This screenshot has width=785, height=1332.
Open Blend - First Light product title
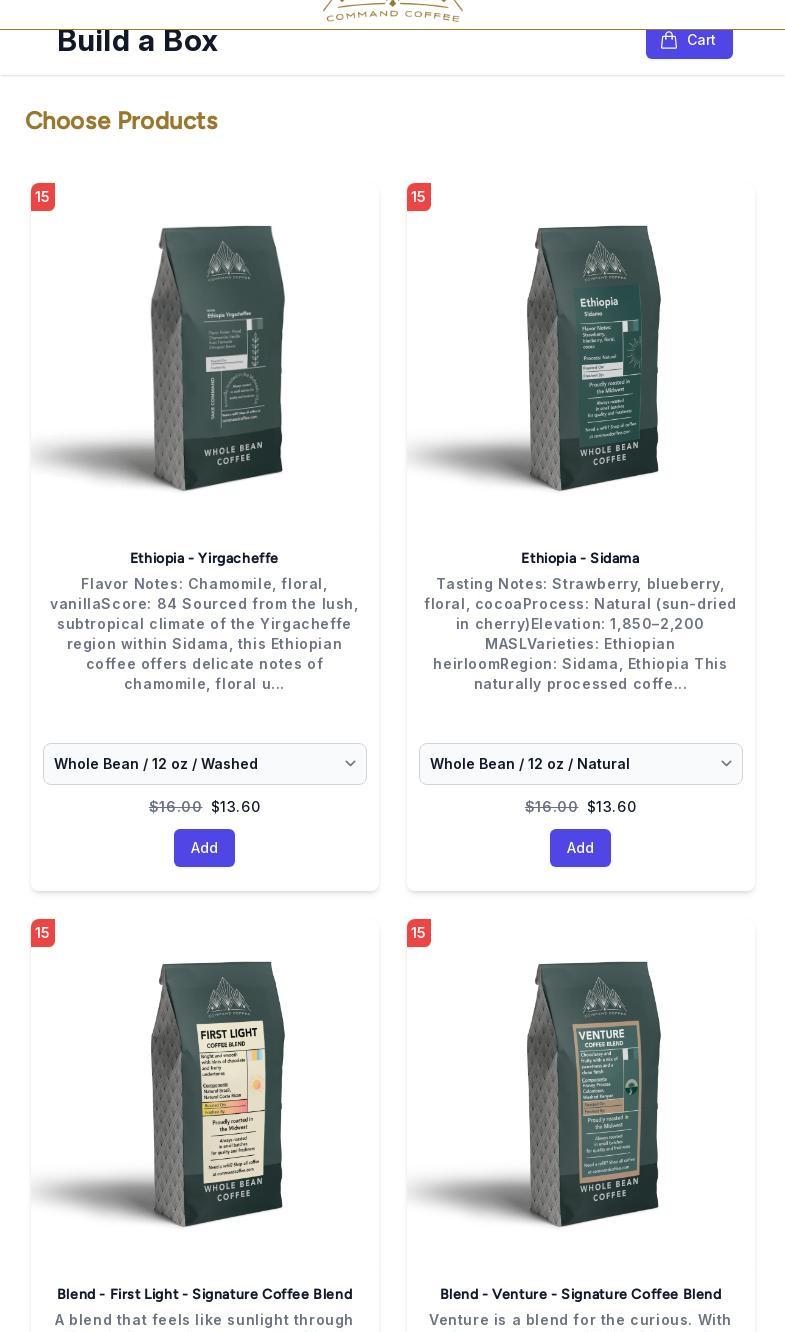click(205, 1294)
